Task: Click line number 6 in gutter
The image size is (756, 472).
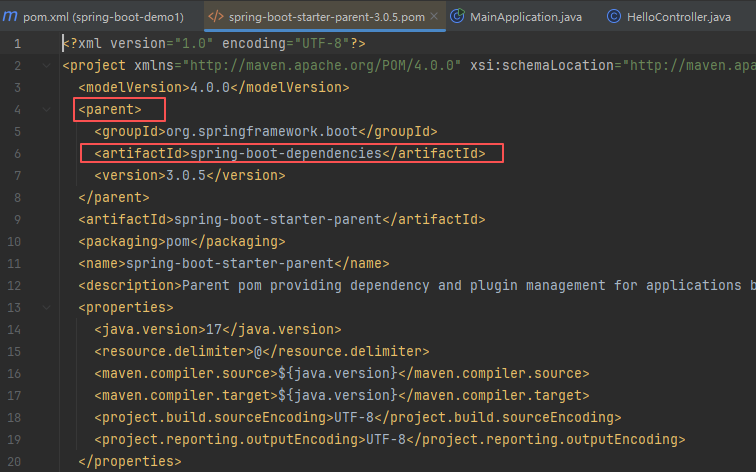Action: tap(18, 154)
